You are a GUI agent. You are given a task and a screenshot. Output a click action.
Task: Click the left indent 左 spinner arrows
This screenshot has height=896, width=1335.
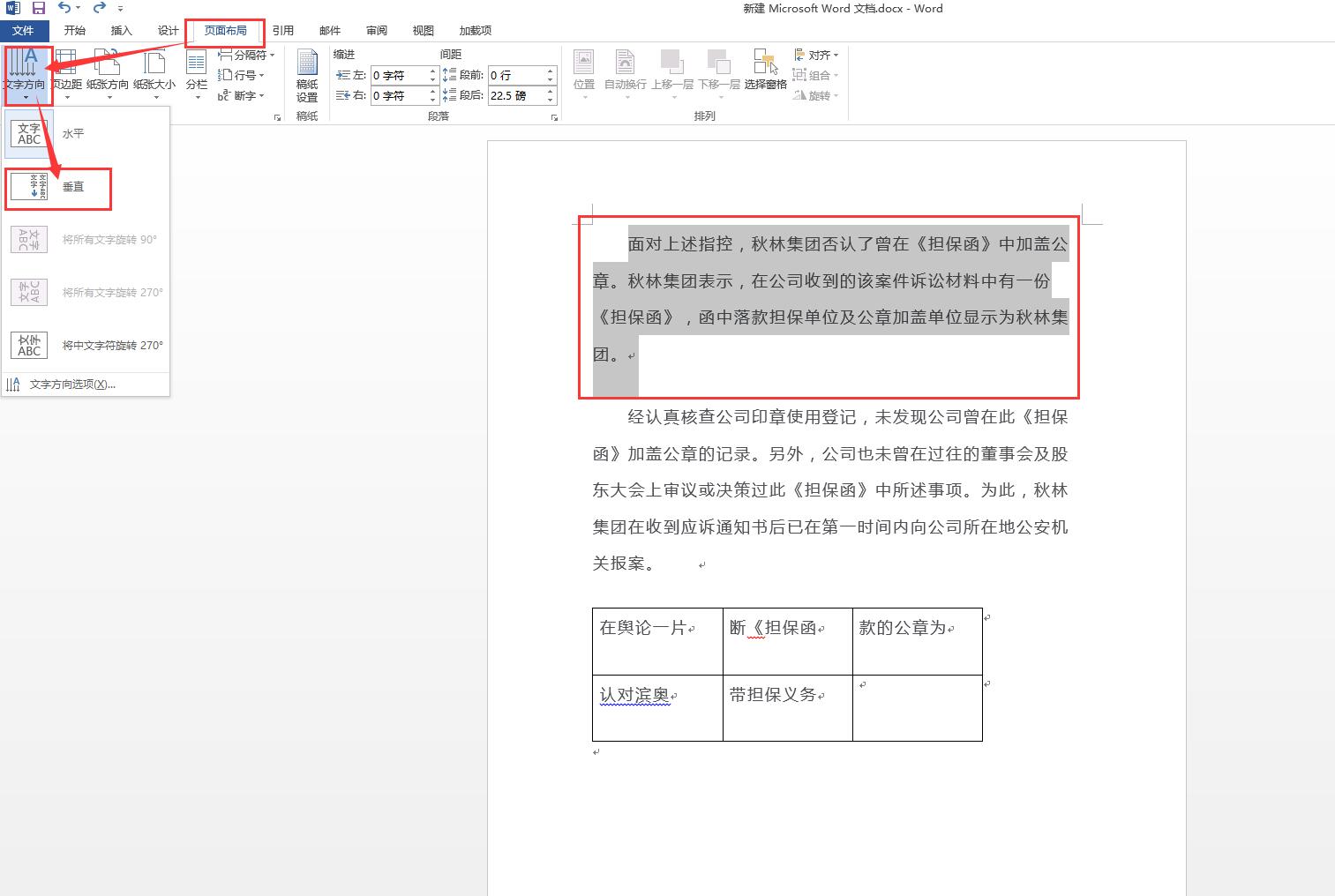click(x=433, y=75)
